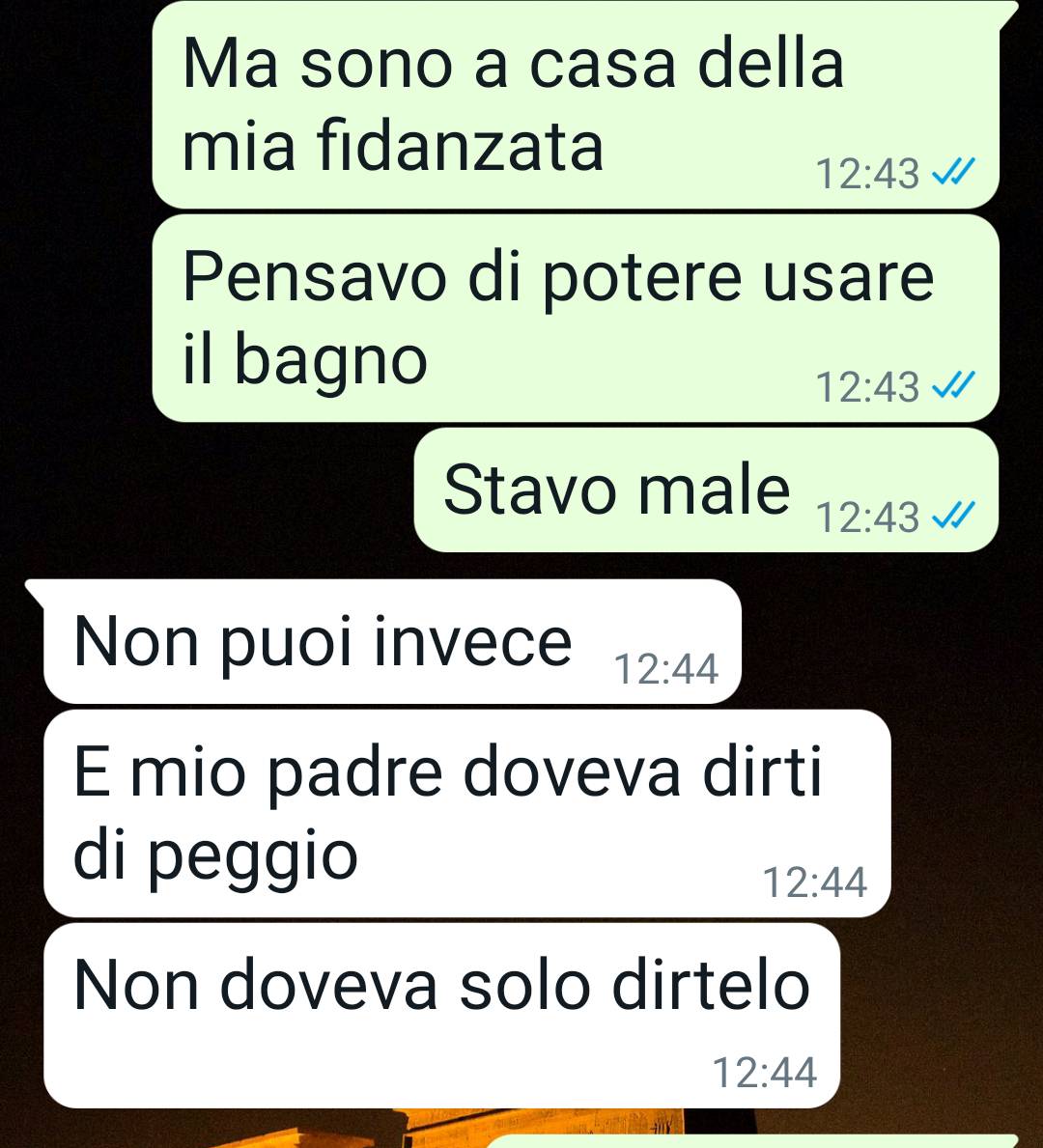Tap the read checkmarks on 'mia fidanzata' message
The height and width of the screenshot is (1148, 1043).
pos(953,174)
